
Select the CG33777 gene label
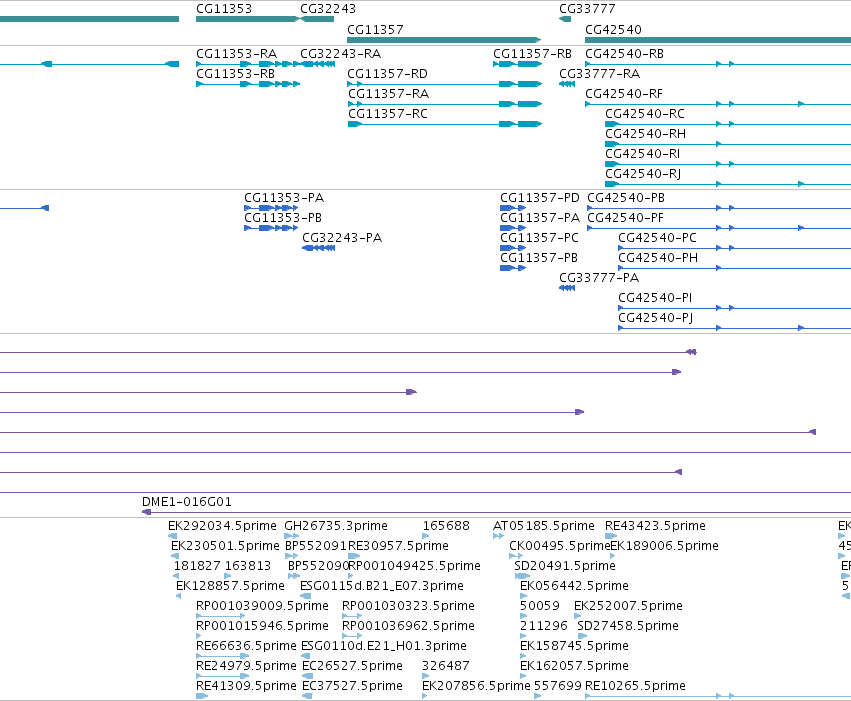coord(587,9)
